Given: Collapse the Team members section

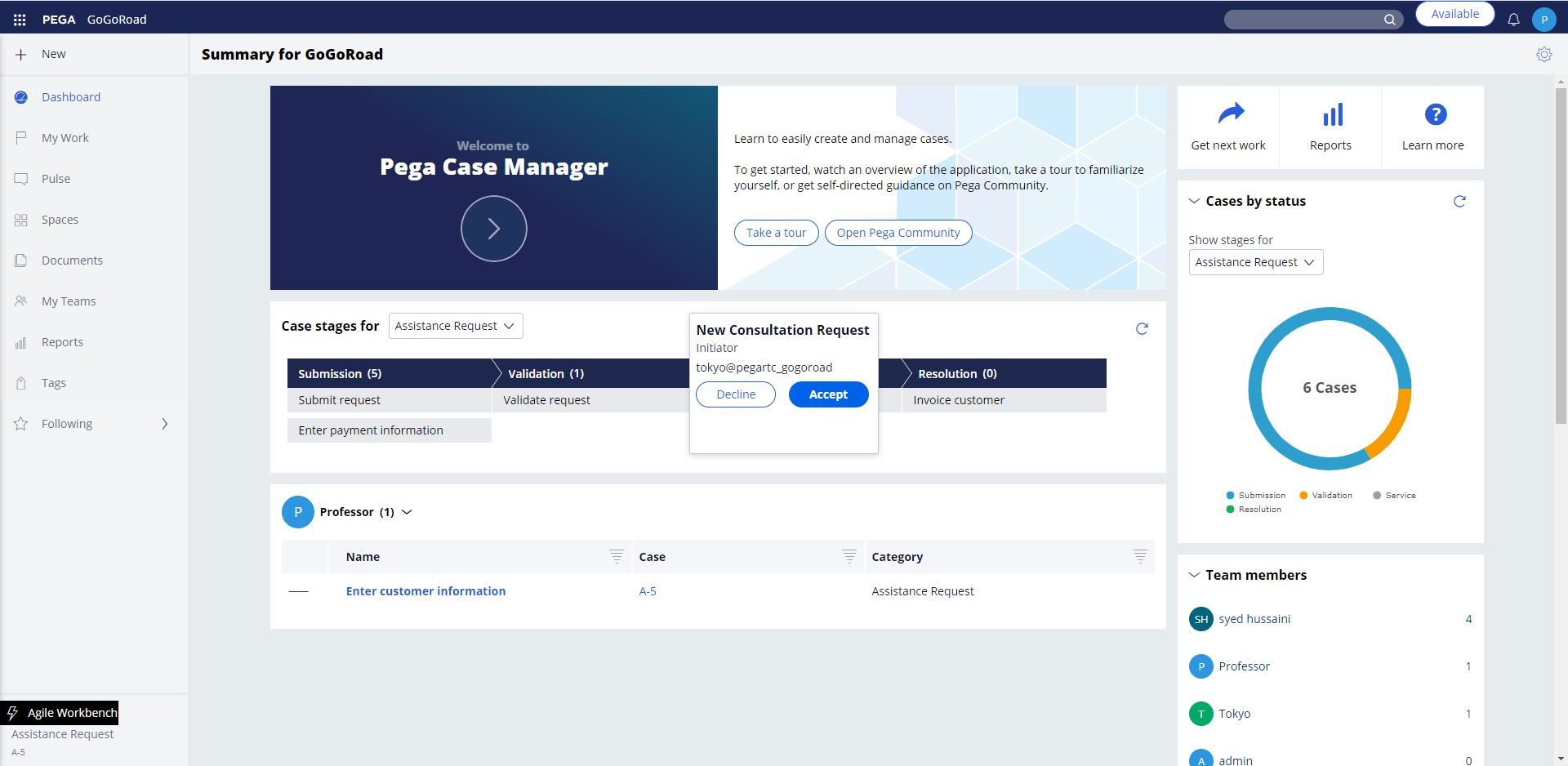Looking at the screenshot, I should tap(1194, 575).
